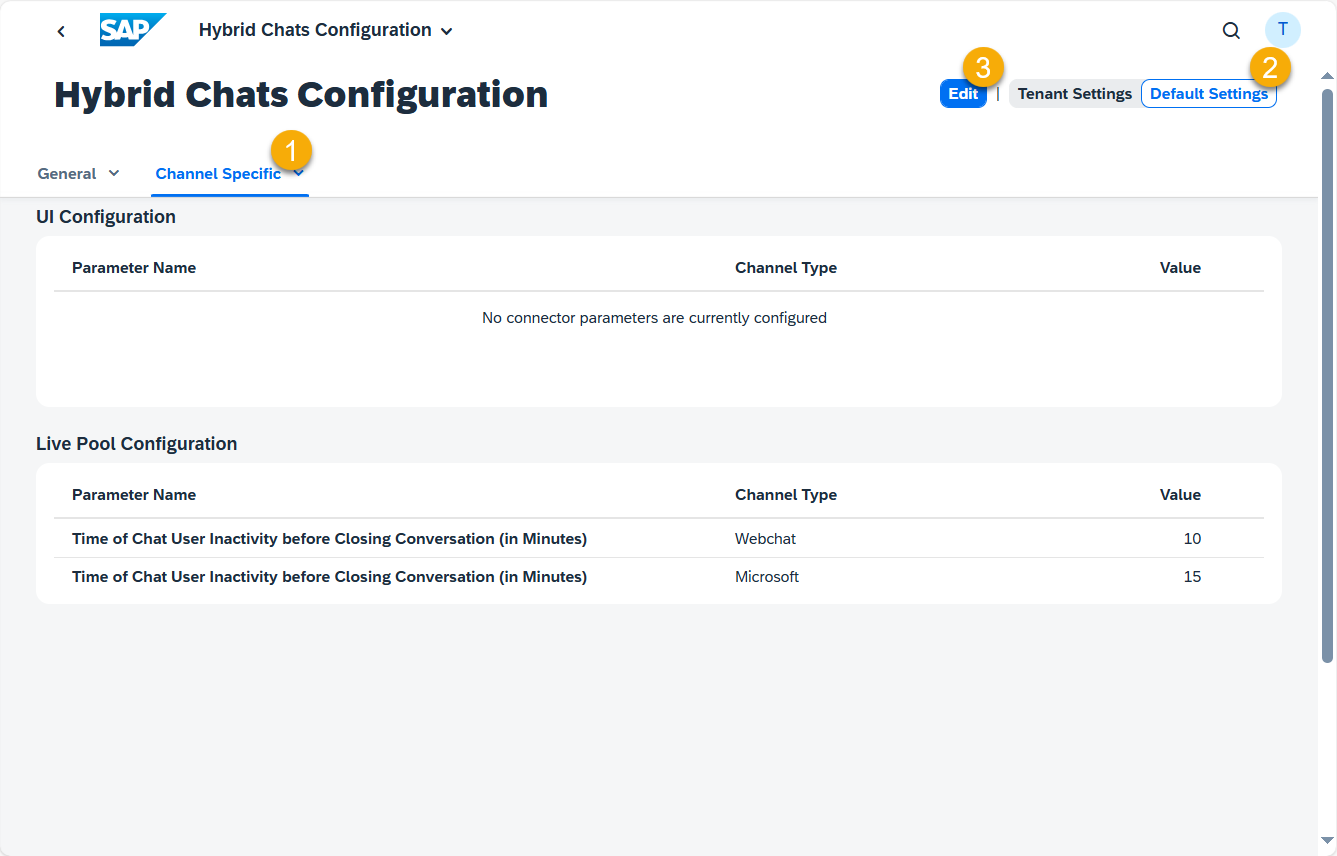
Task: Click the Live Pool Configuration section heading
Action: 137,444
